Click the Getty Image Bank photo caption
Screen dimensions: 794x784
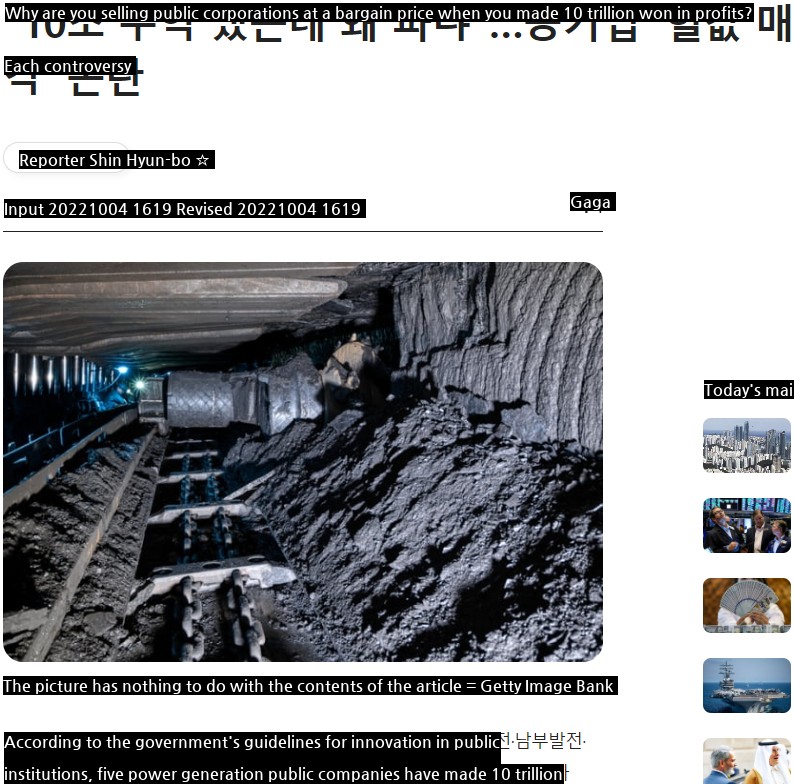pos(308,686)
